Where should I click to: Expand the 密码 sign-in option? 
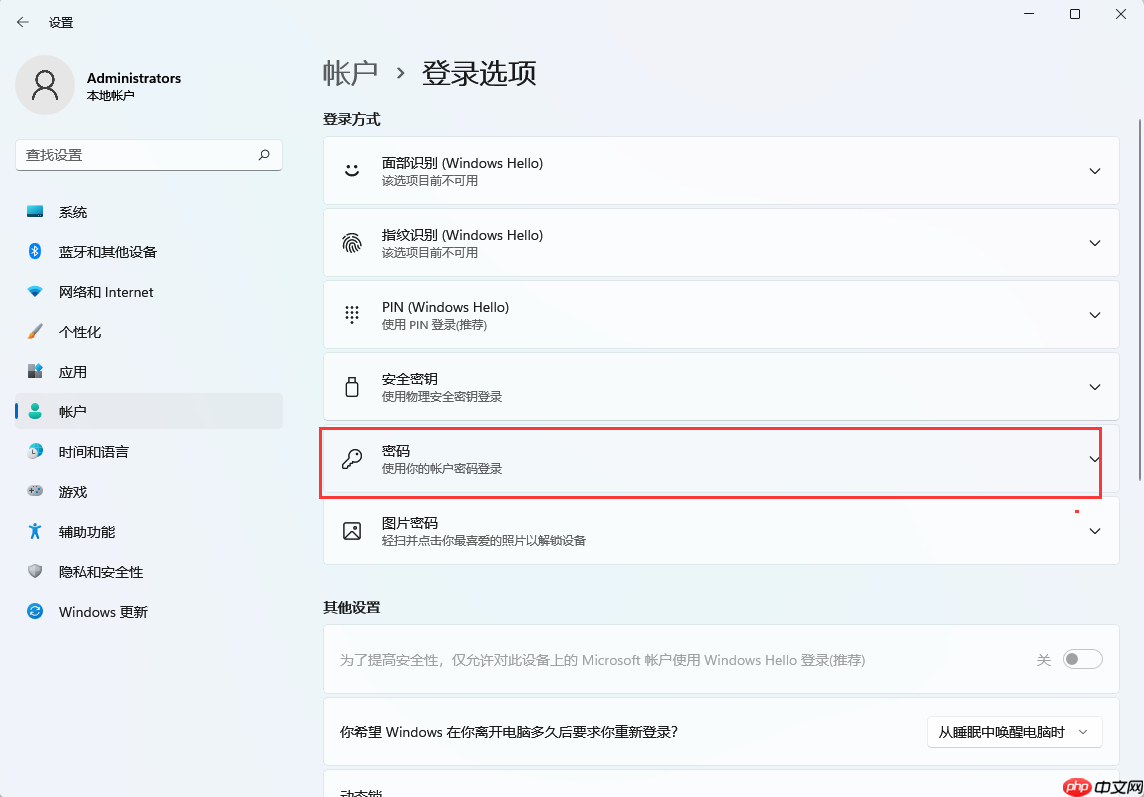point(1094,462)
